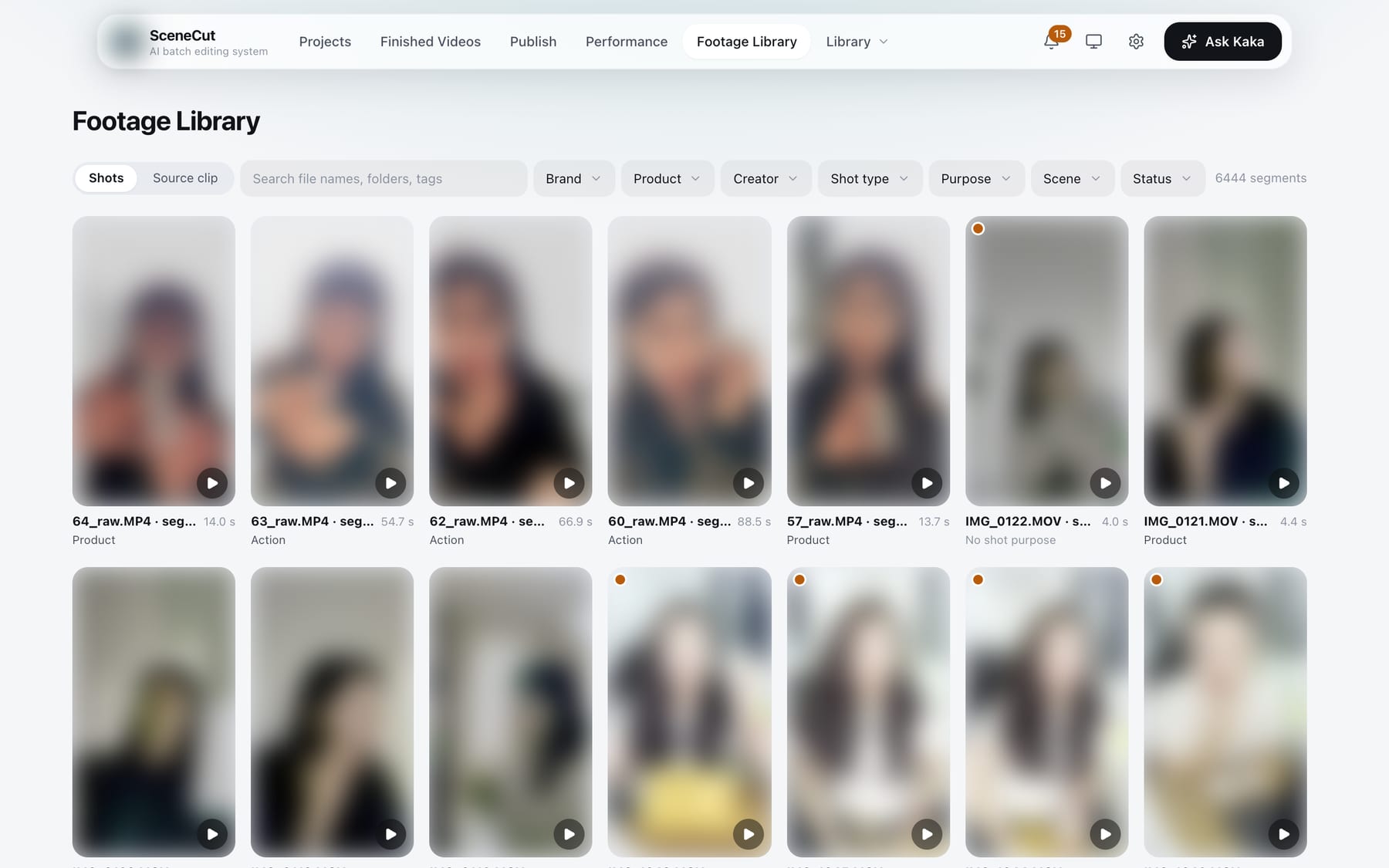This screenshot has width=1389, height=868.
Task: Click the 63_raw.MP4 file name
Action: click(313, 522)
